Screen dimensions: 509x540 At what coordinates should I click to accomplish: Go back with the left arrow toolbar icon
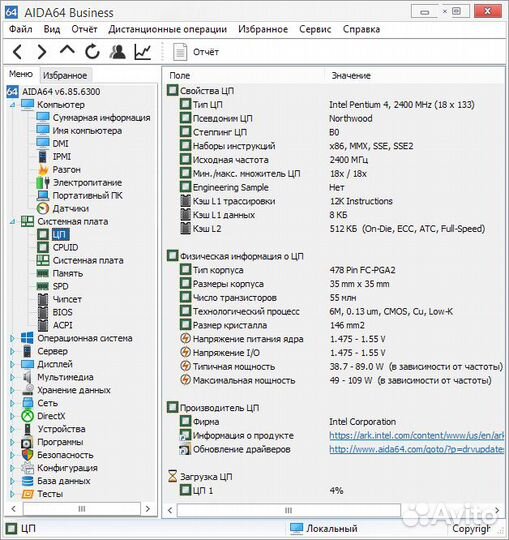(x=18, y=52)
